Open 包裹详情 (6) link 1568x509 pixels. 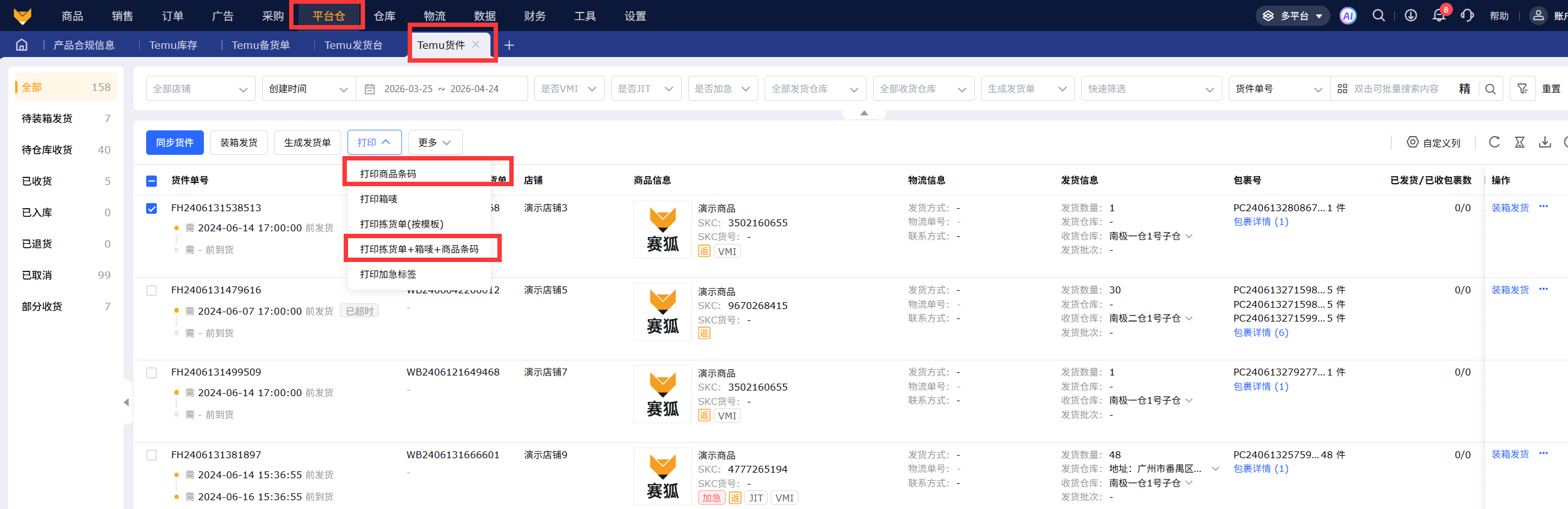pos(1261,332)
